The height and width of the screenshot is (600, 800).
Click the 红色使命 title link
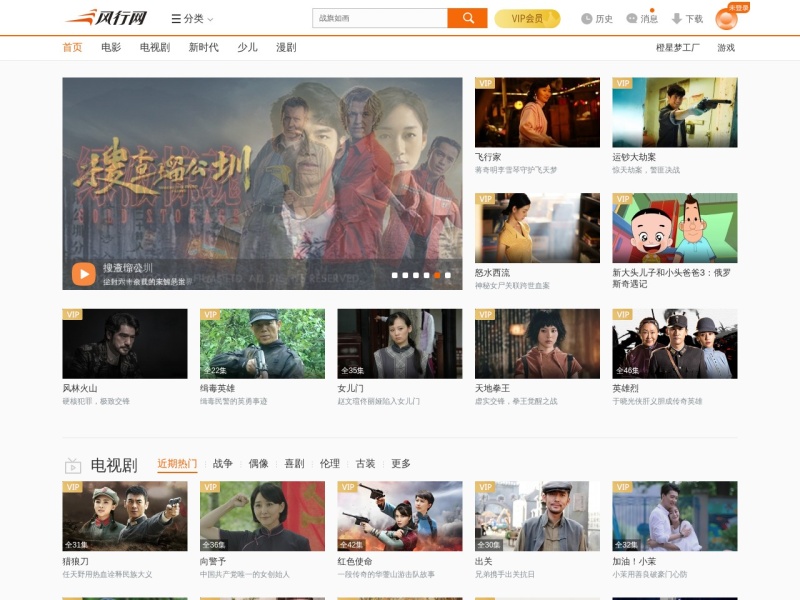tap(355, 561)
